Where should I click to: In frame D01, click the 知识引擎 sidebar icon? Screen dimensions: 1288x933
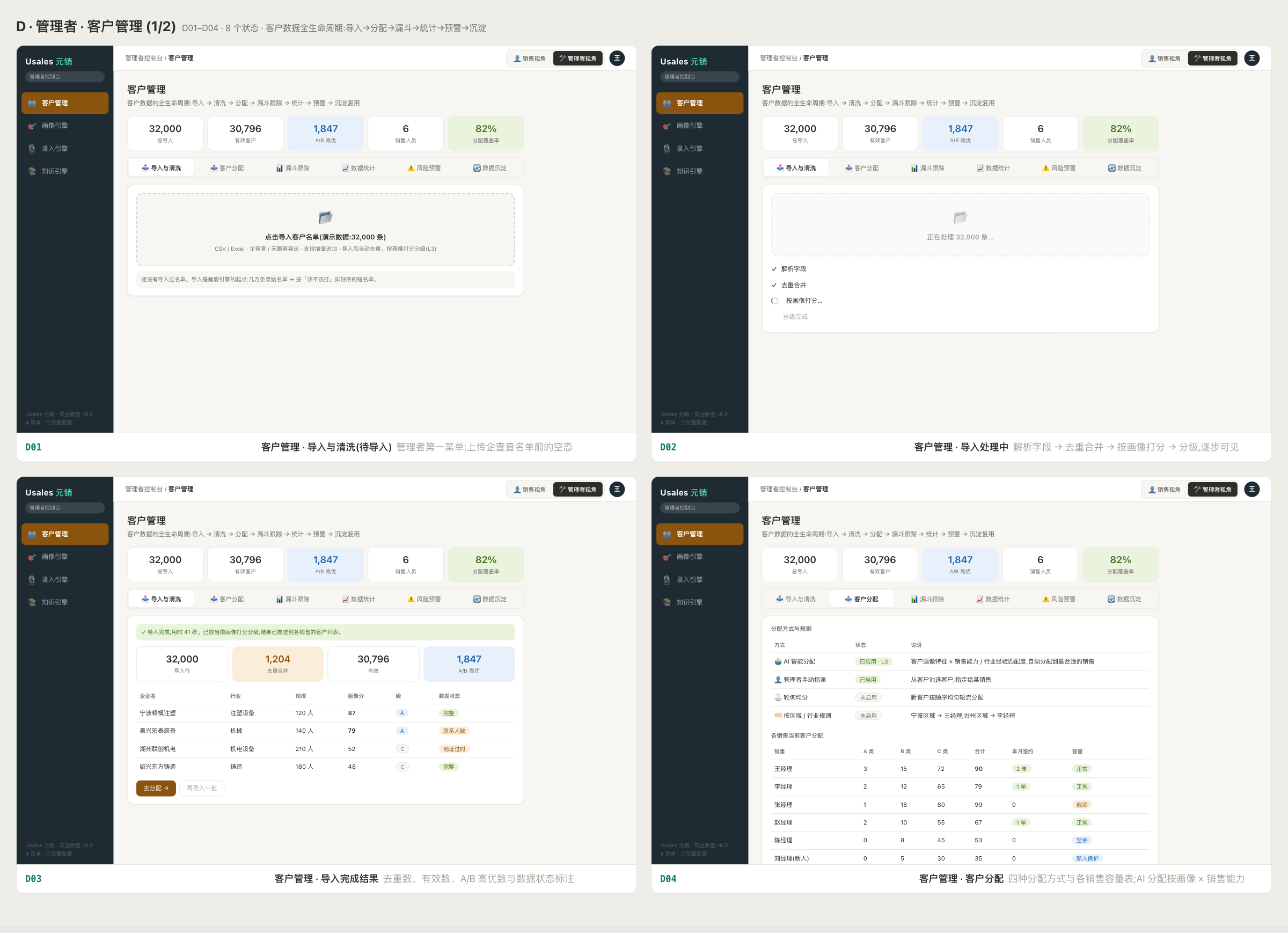coord(32,171)
